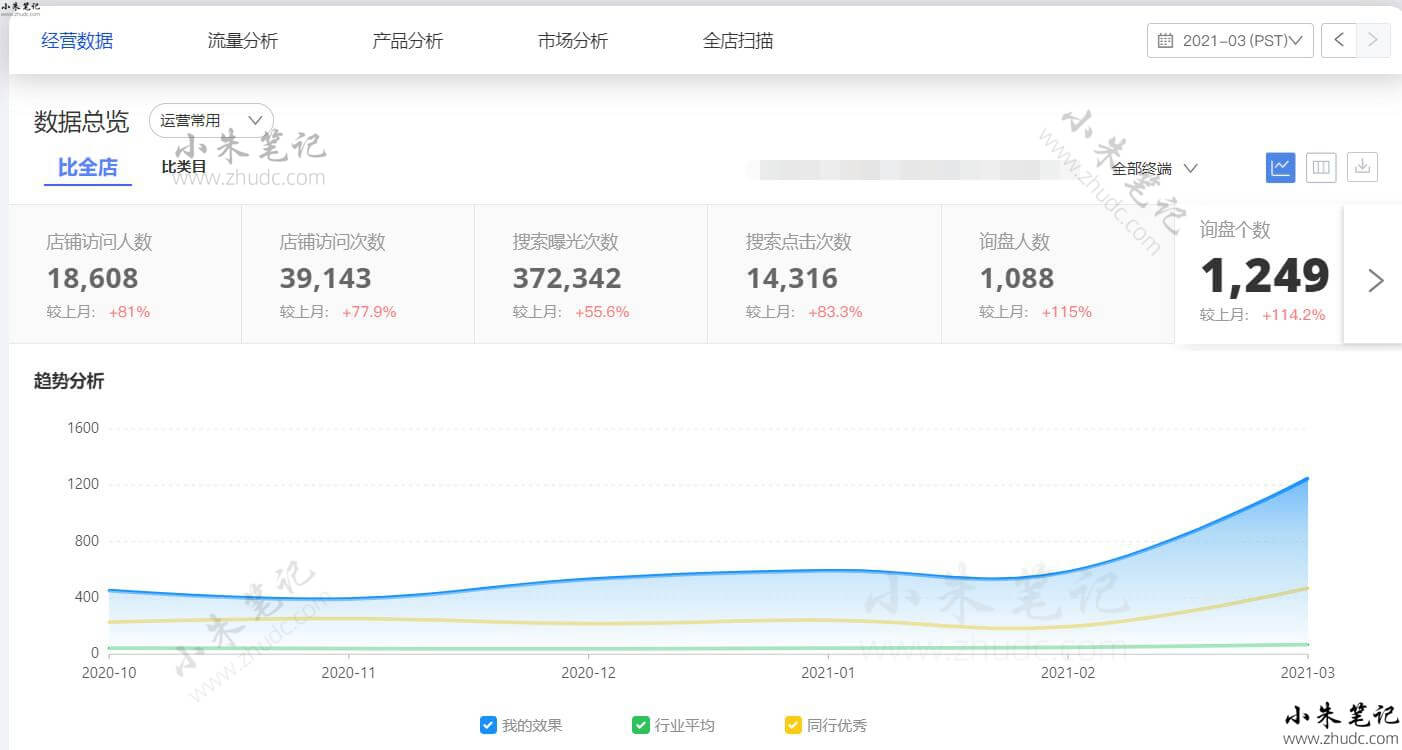Go to previous month arrow
The width and height of the screenshot is (1402, 750).
[1339, 41]
